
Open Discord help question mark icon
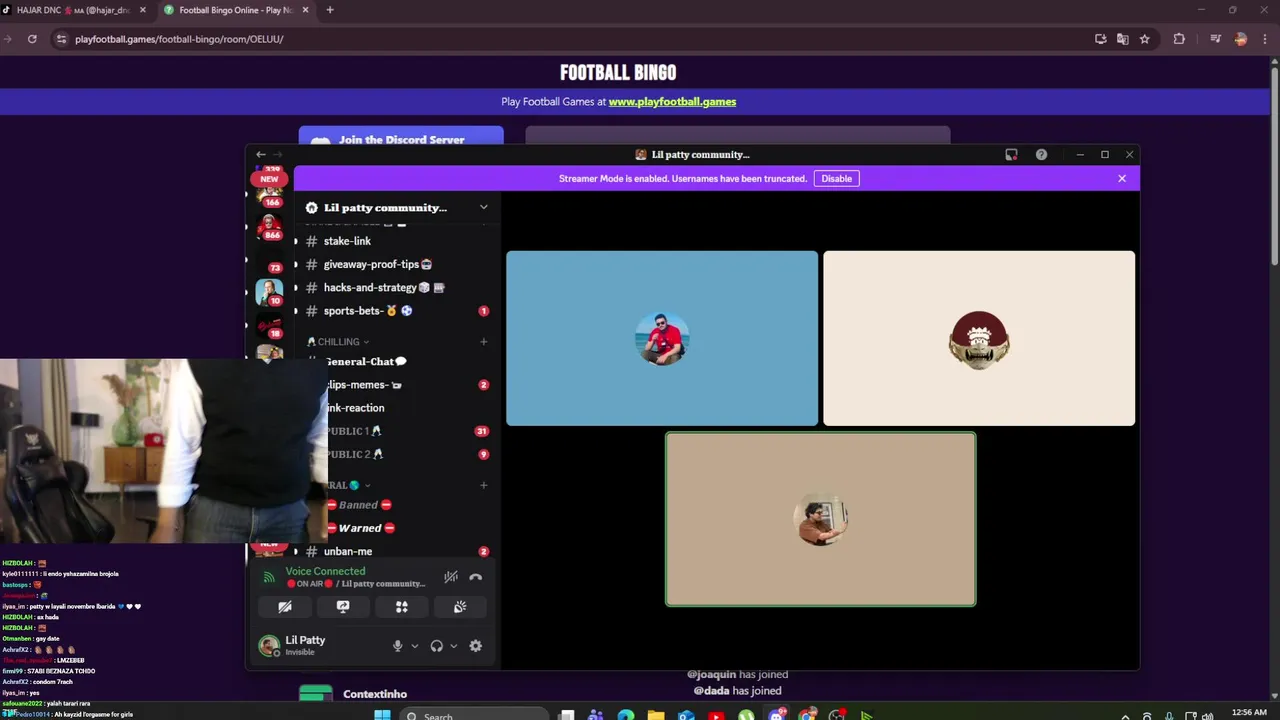(x=1041, y=155)
